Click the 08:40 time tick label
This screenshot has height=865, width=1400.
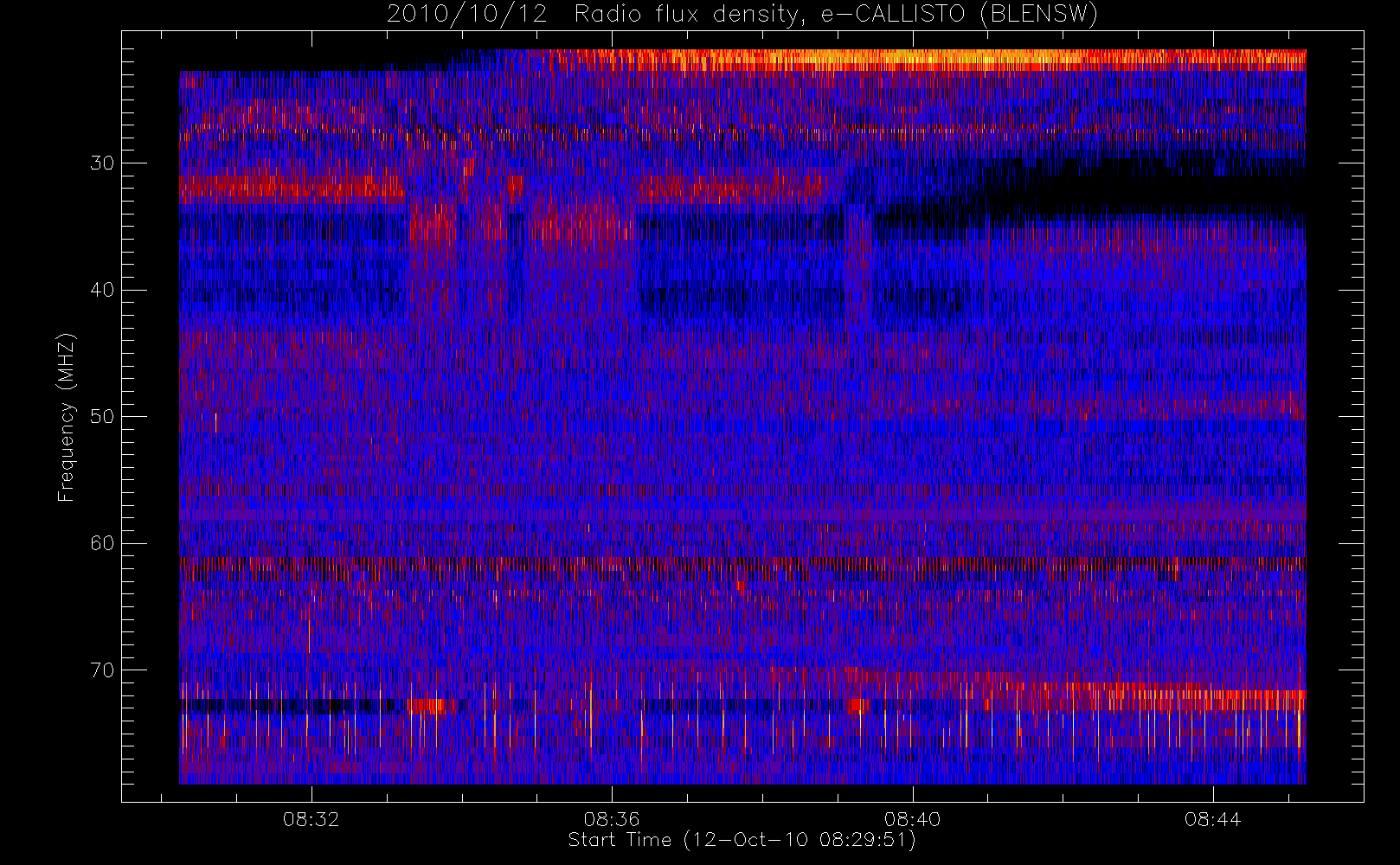tap(912, 819)
